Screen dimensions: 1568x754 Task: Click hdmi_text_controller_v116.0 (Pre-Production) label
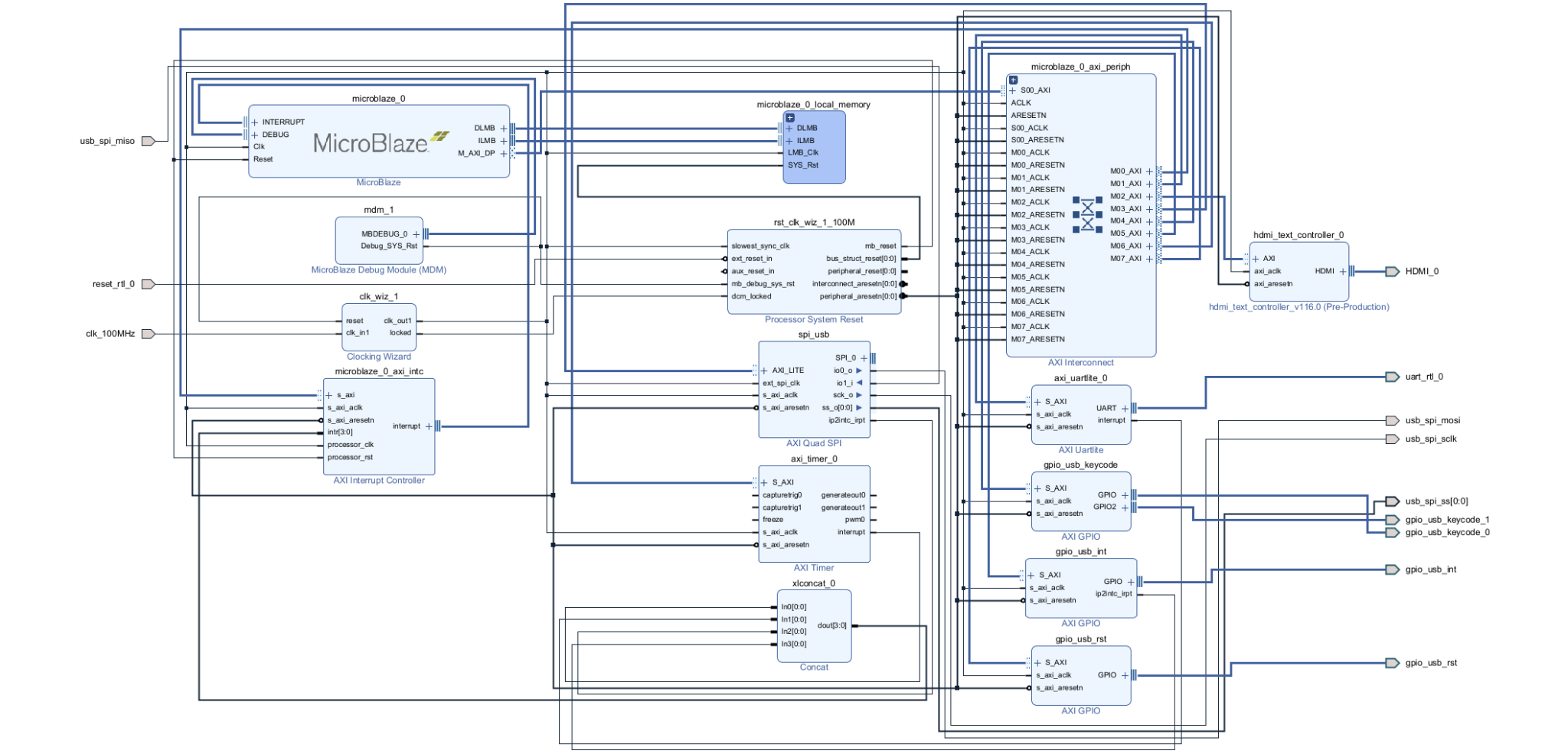click(1299, 307)
